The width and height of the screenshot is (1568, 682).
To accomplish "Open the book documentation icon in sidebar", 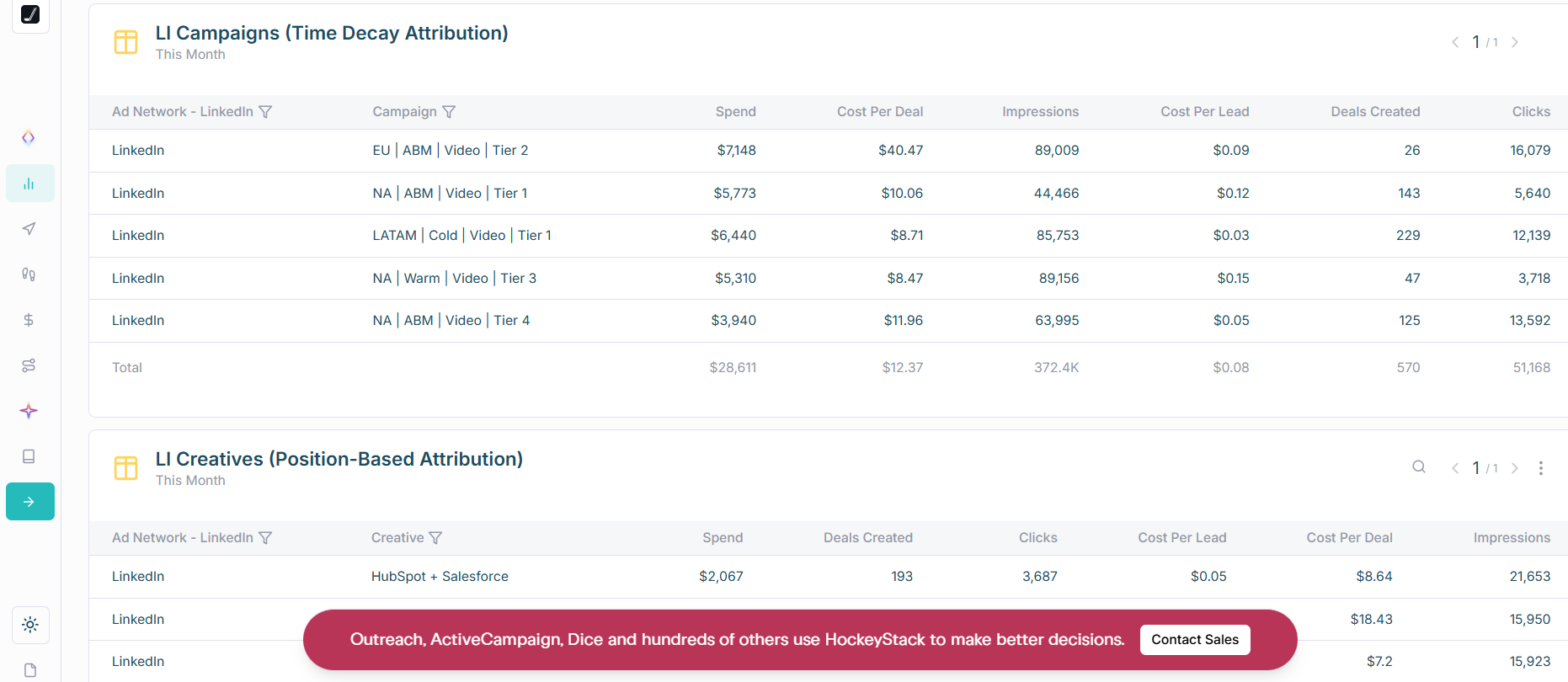I will [x=29, y=456].
